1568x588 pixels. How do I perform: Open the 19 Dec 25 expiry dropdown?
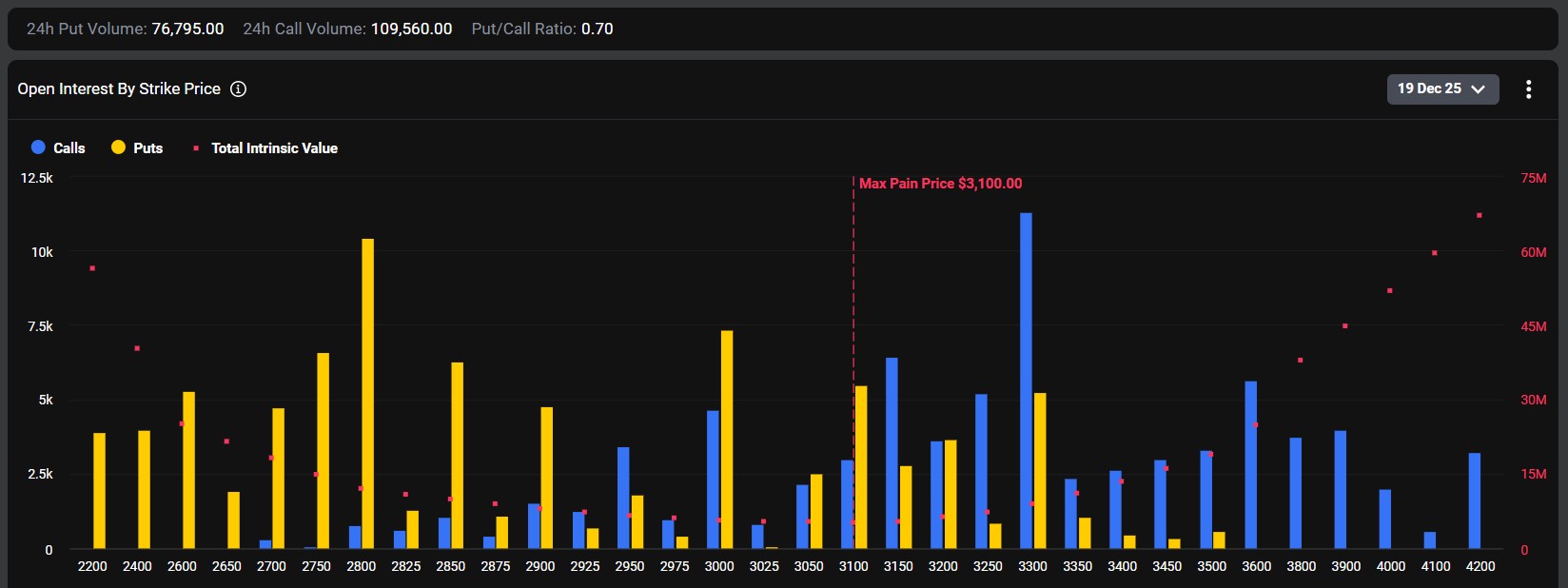tap(1442, 88)
